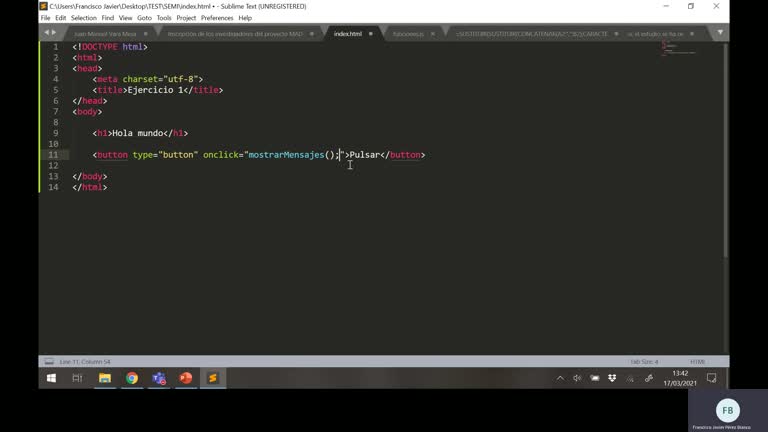This screenshot has height=432, width=768.
Task: Click the Line 11, Column 54 status text
Action: 85,362
